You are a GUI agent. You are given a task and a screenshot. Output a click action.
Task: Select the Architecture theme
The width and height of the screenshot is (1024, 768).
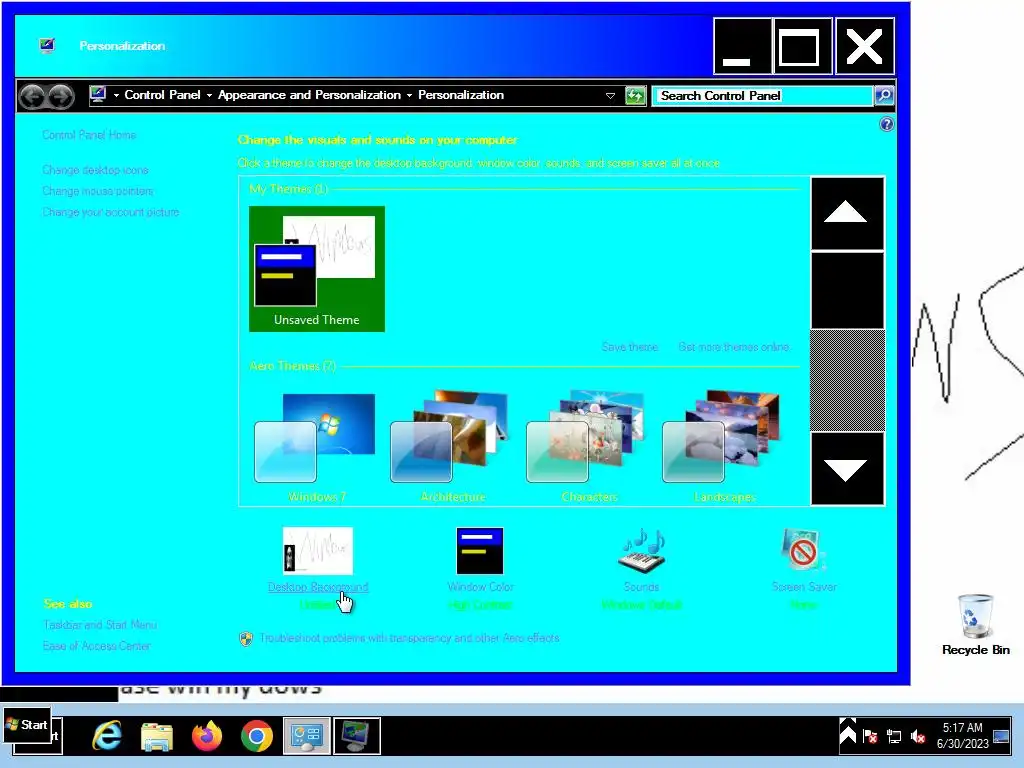click(453, 447)
